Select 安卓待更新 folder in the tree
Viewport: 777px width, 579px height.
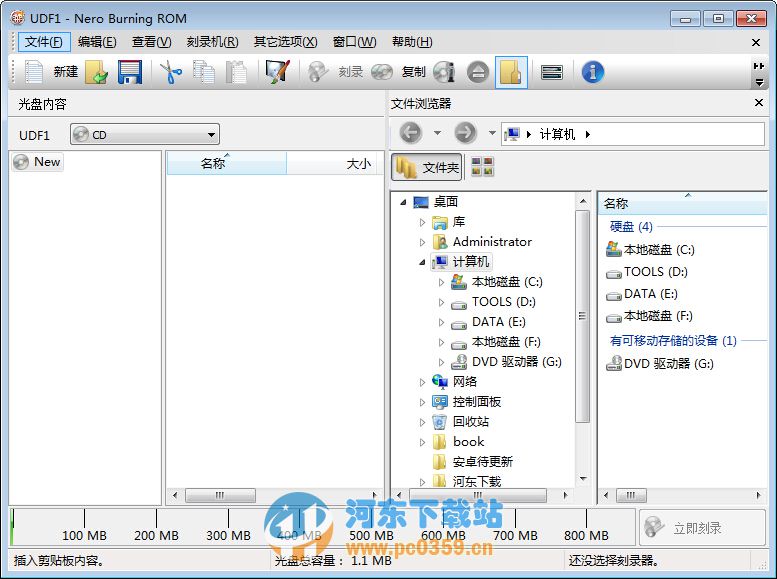(x=473, y=462)
